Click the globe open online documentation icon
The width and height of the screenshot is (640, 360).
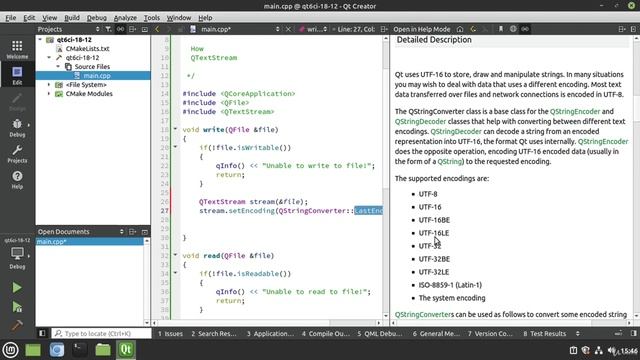tap(513, 29)
